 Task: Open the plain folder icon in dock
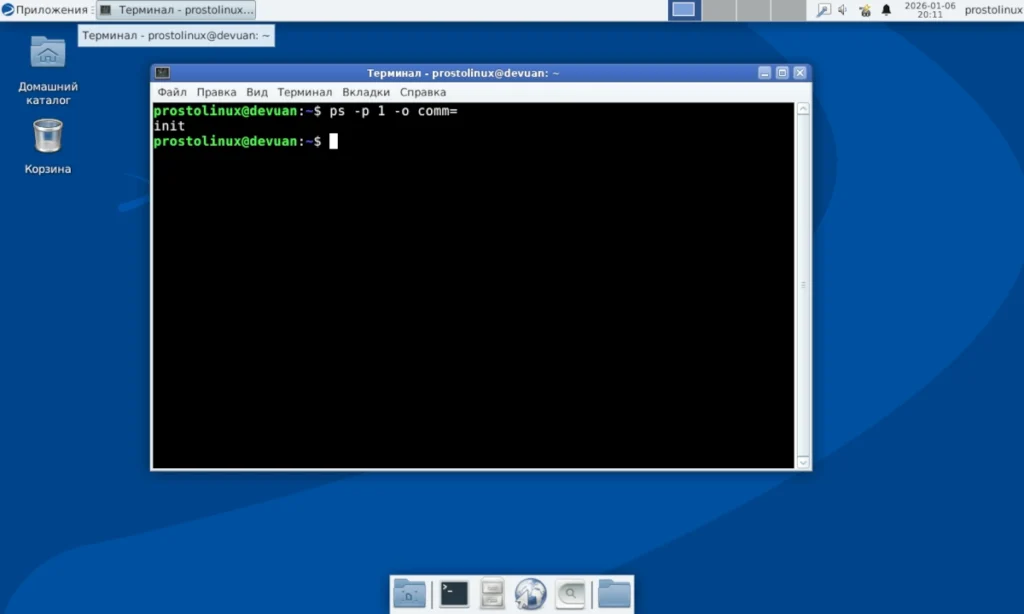[x=615, y=594]
